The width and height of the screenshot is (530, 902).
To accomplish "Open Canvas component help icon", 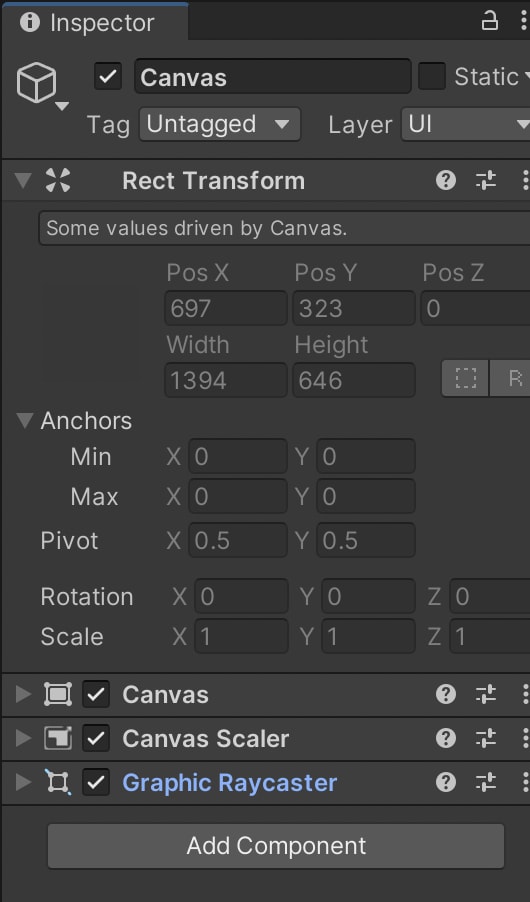I will pos(445,694).
